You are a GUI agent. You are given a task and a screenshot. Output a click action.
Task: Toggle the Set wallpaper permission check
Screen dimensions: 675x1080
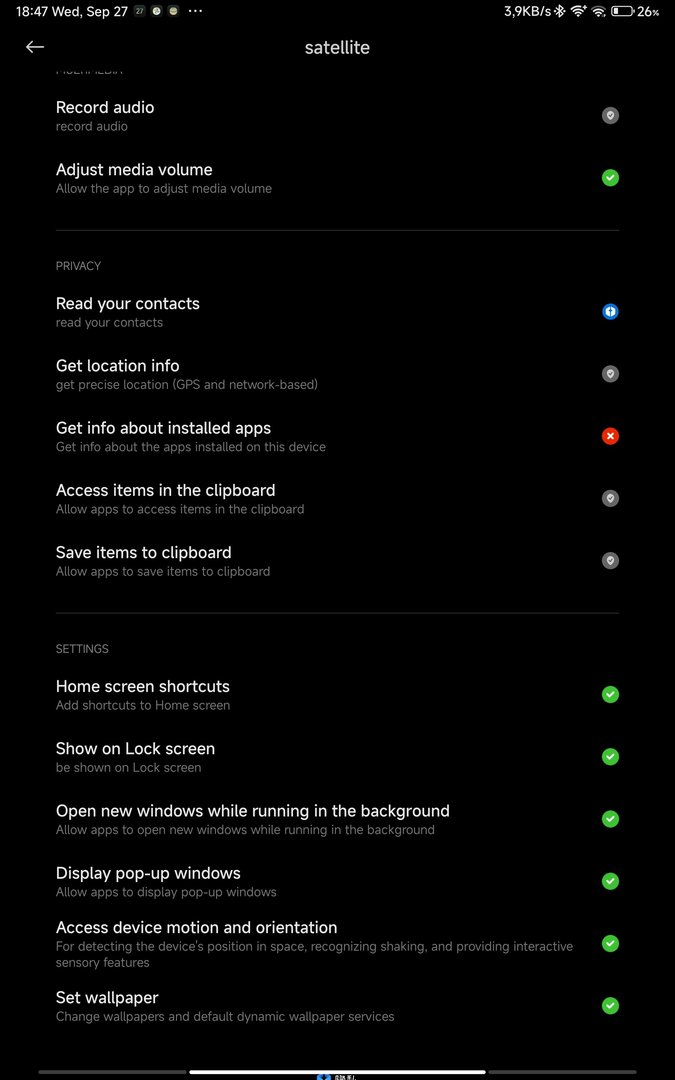(x=610, y=1006)
